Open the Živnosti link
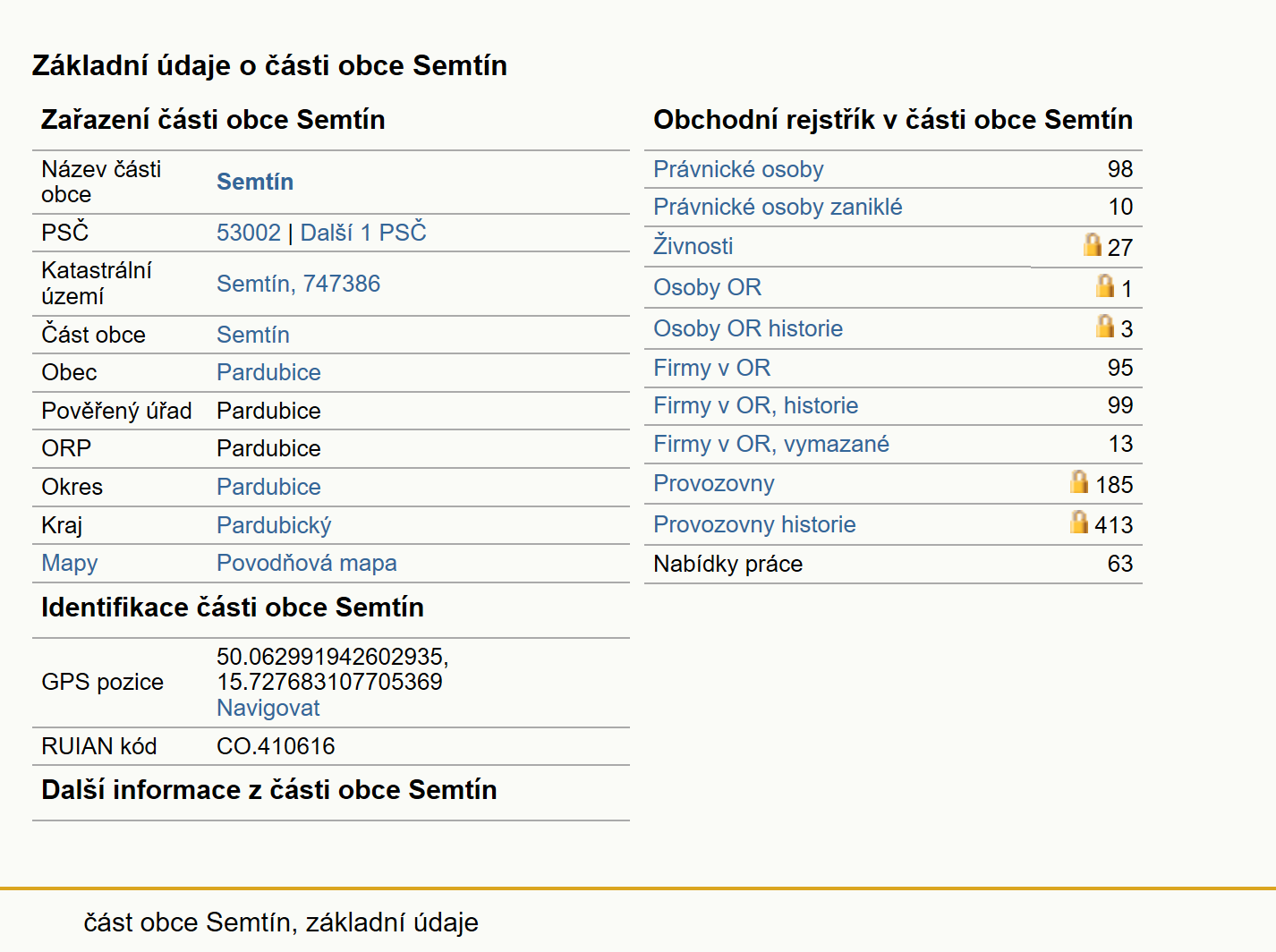This screenshot has width=1276, height=952. click(693, 245)
